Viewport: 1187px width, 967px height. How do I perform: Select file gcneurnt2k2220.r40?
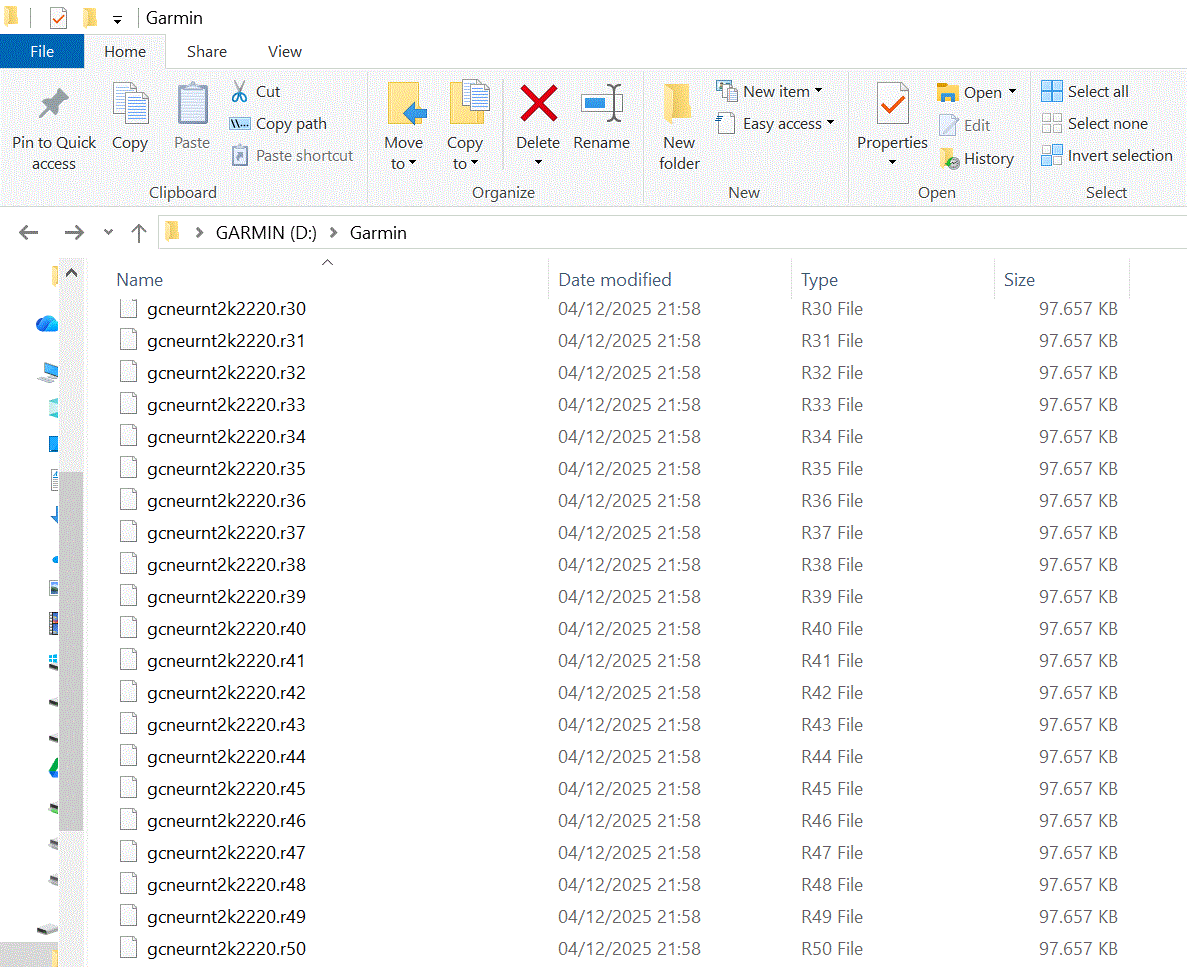pos(226,629)
